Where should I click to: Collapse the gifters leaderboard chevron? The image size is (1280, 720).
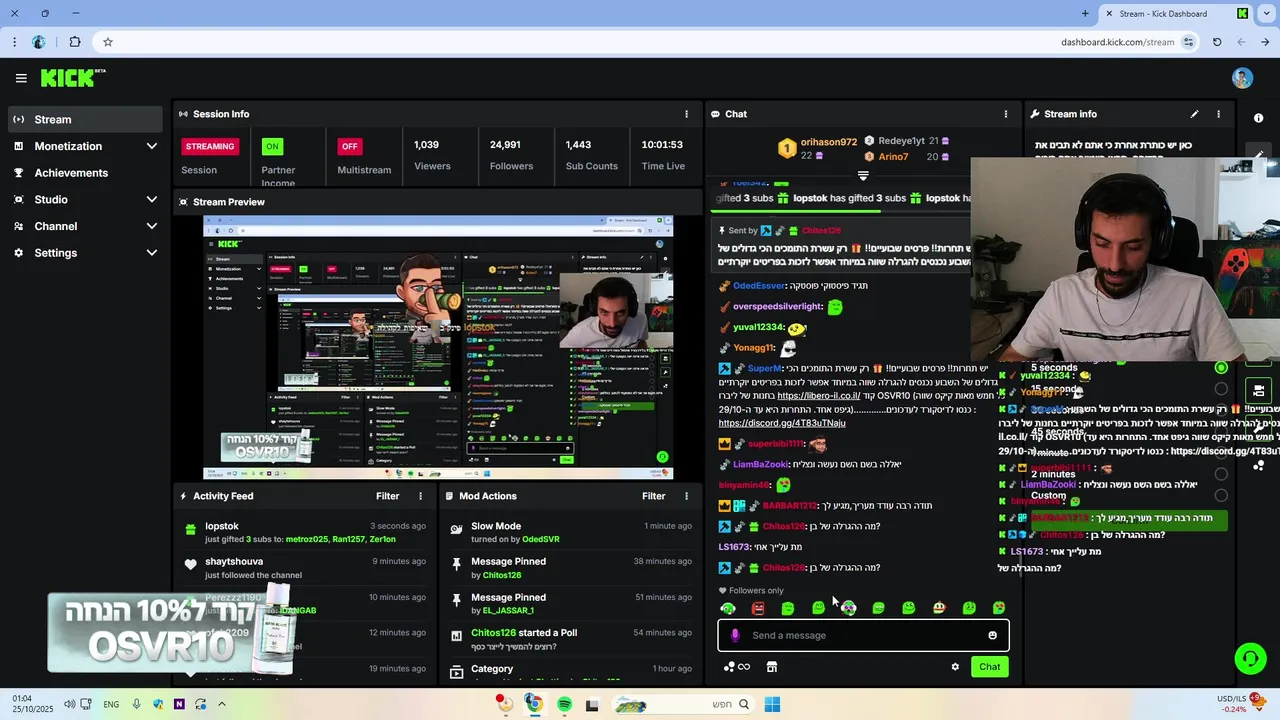pyautogui.click(x=863, y=175)
